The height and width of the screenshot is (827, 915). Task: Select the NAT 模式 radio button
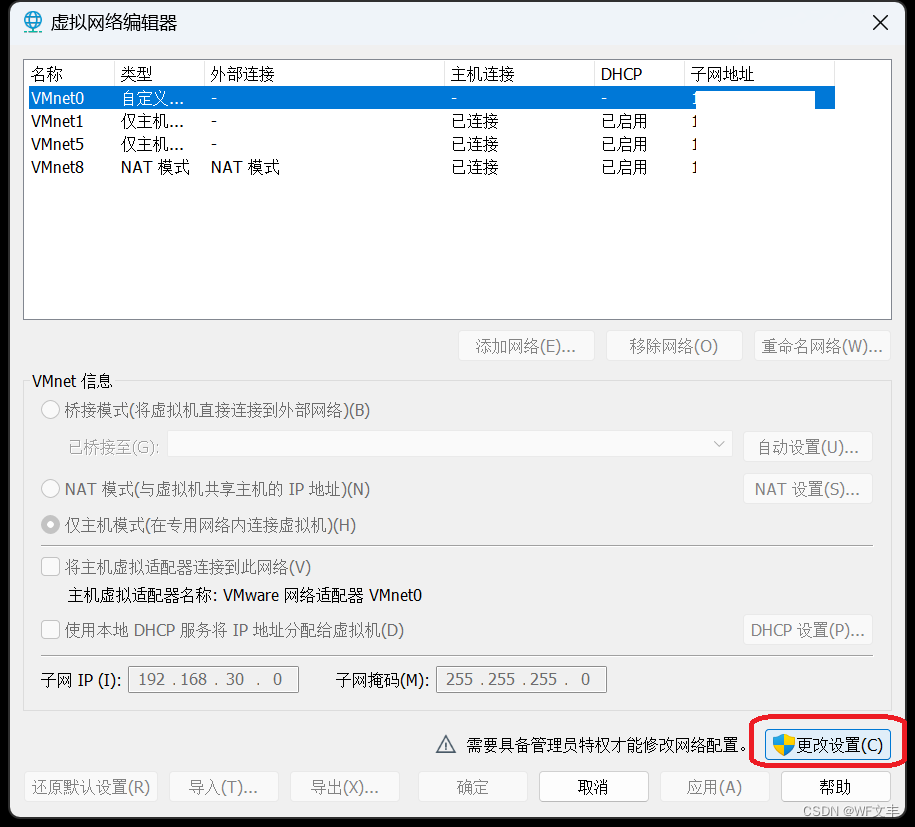tap(50, 488)
